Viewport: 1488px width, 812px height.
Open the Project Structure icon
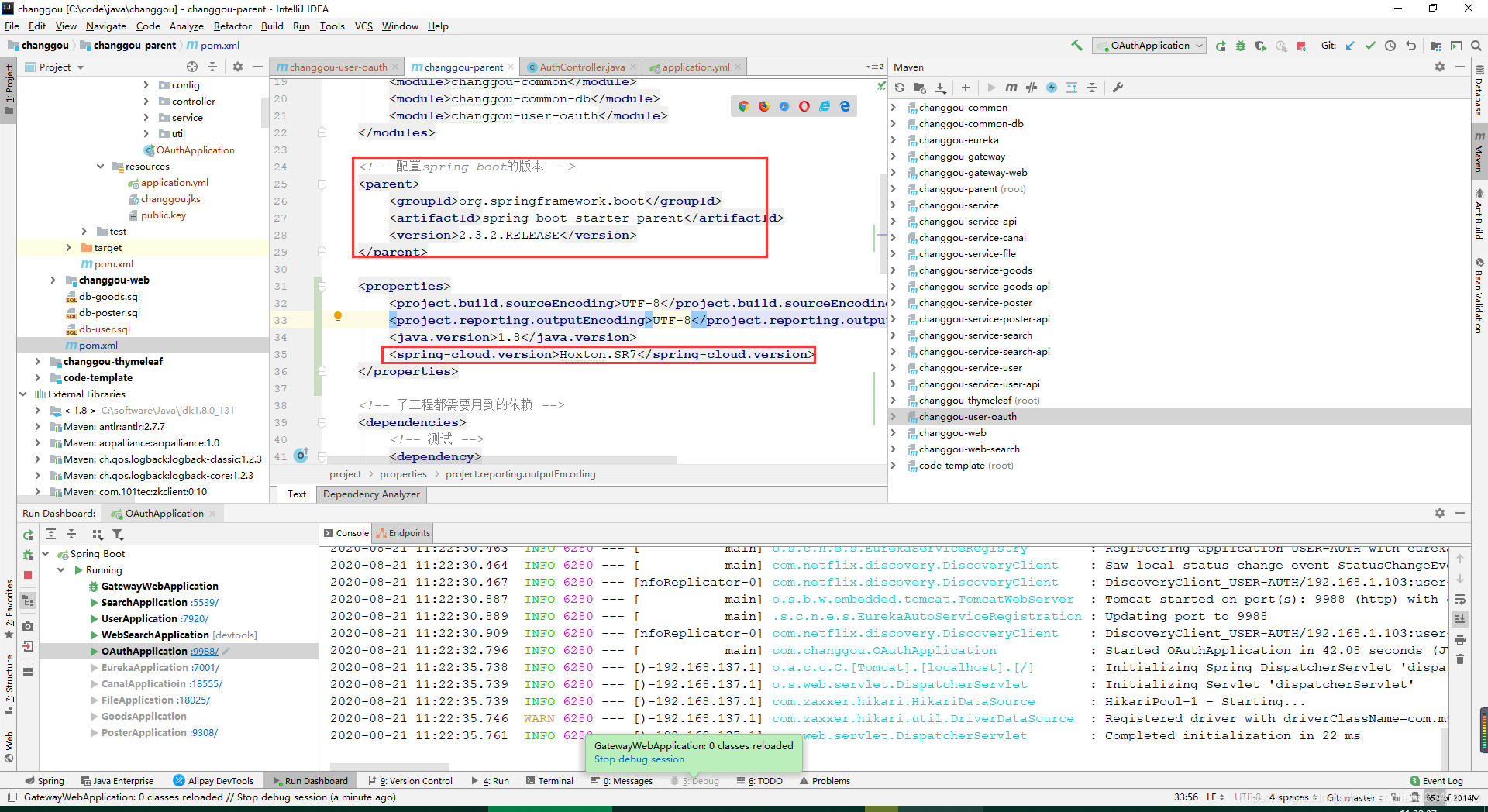[1436, 46]
